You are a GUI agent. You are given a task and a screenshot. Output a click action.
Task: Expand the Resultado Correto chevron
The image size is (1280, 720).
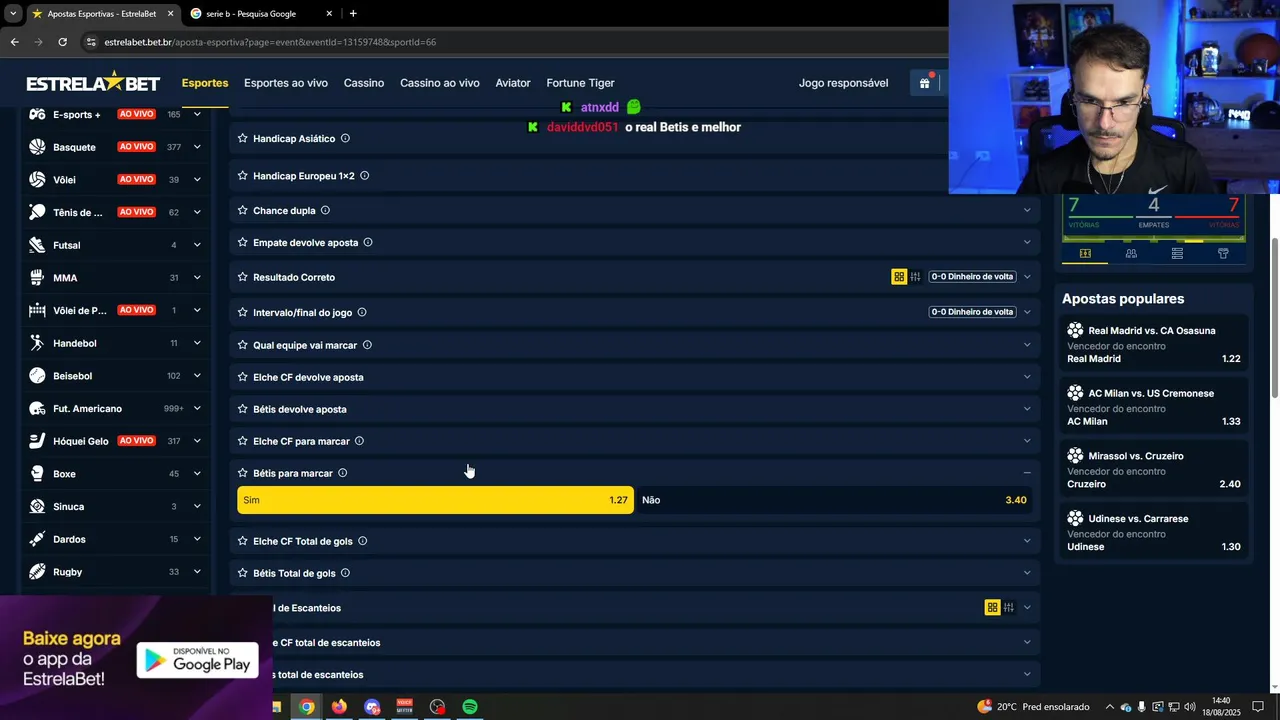coord(1027,277)
